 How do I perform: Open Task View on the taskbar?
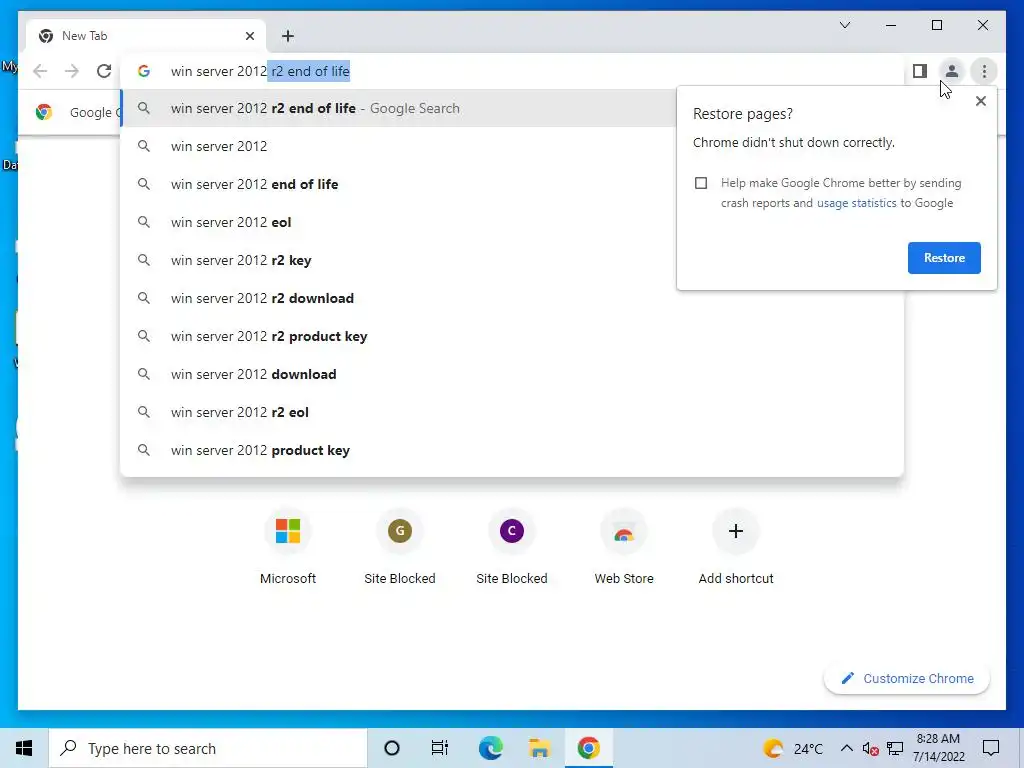[440, 748]
